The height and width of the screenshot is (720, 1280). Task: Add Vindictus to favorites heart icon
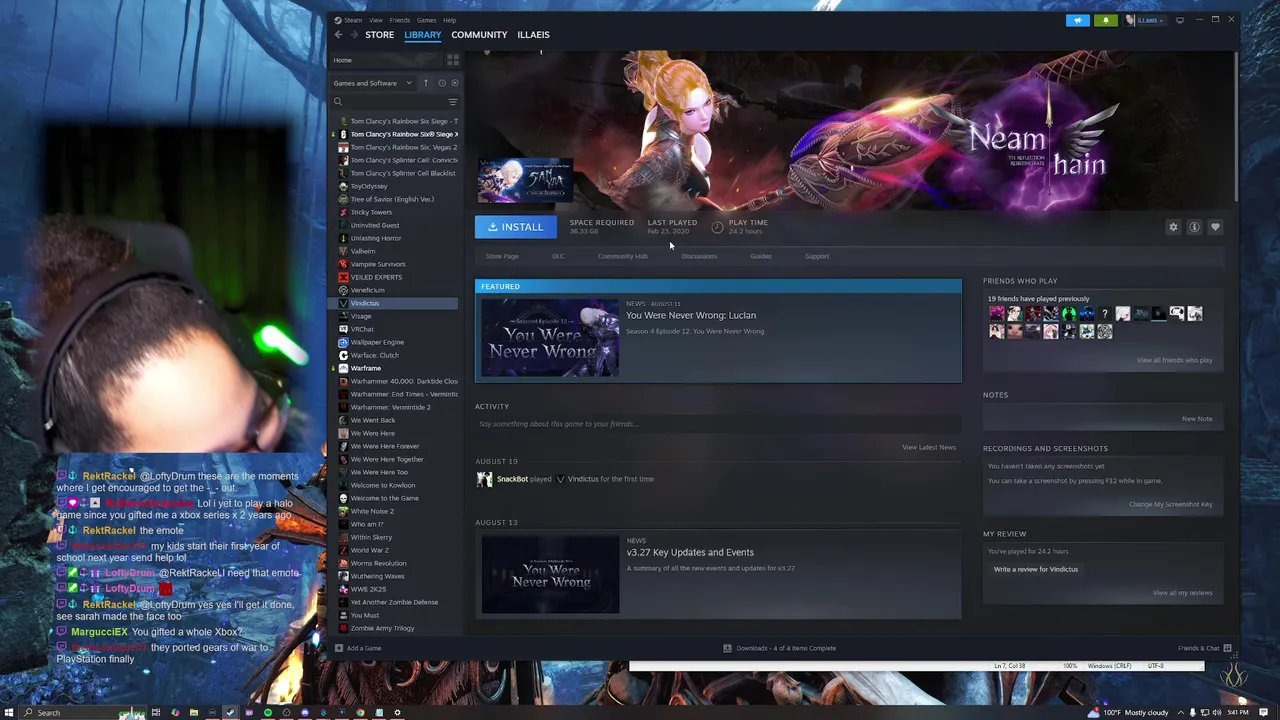1215,227
